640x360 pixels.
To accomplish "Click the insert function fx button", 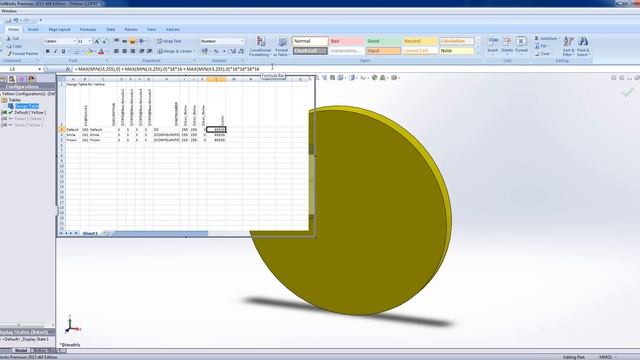I will 68,69.
